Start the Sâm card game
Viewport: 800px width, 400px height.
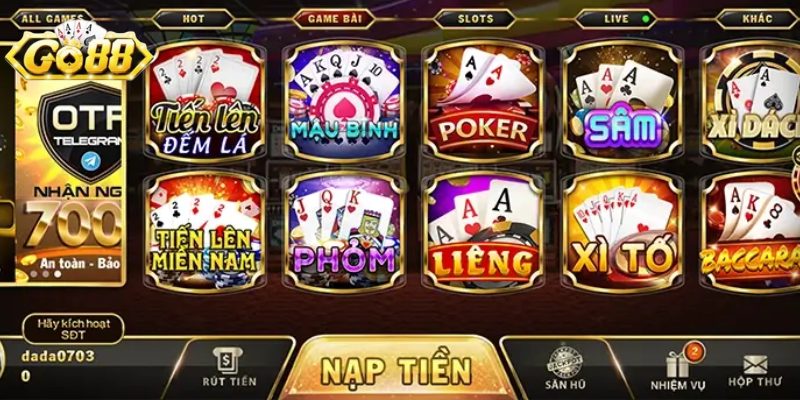tap(622, 101)
